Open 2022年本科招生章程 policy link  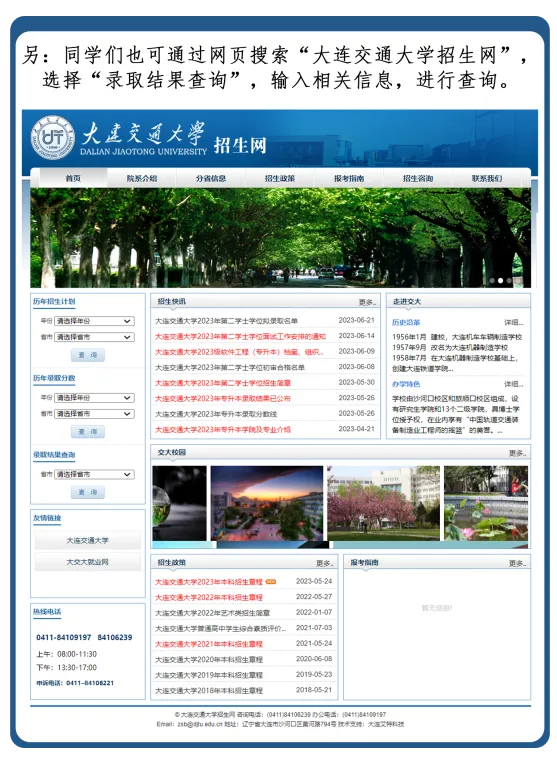click(209, 597)
